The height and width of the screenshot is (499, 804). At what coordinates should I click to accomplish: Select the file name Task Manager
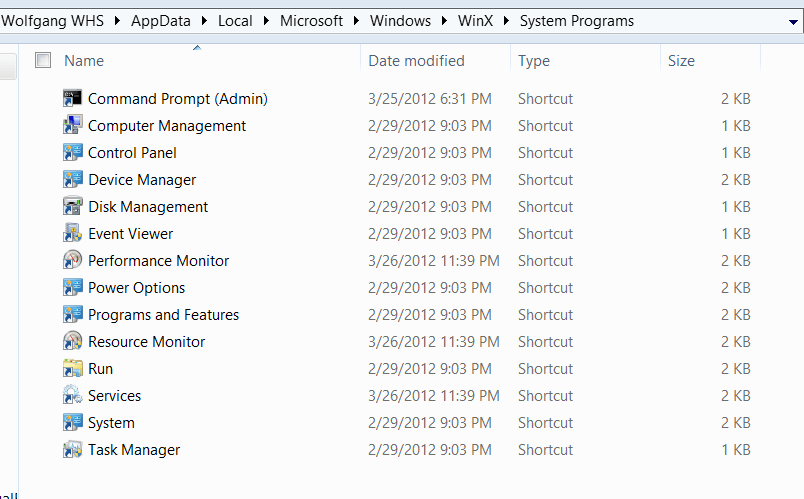[134, 450]
